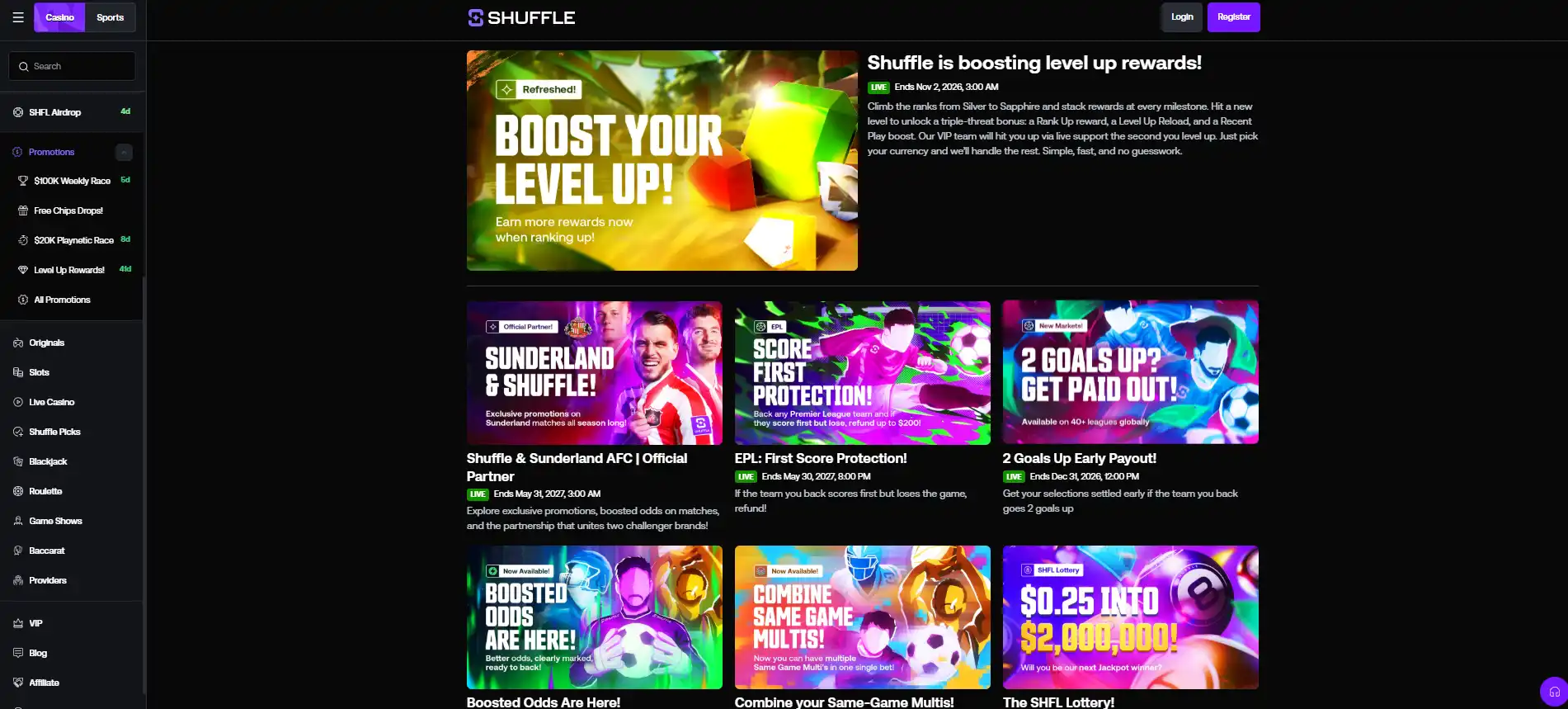1568x709 pixels.
Task: Click the 'Boosted Odds Are Here!' title
Action: tap(544, 702)
